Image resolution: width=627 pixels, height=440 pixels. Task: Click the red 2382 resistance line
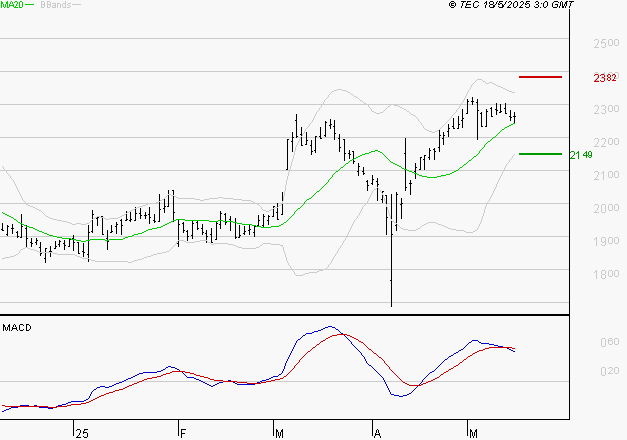point(540,77)
